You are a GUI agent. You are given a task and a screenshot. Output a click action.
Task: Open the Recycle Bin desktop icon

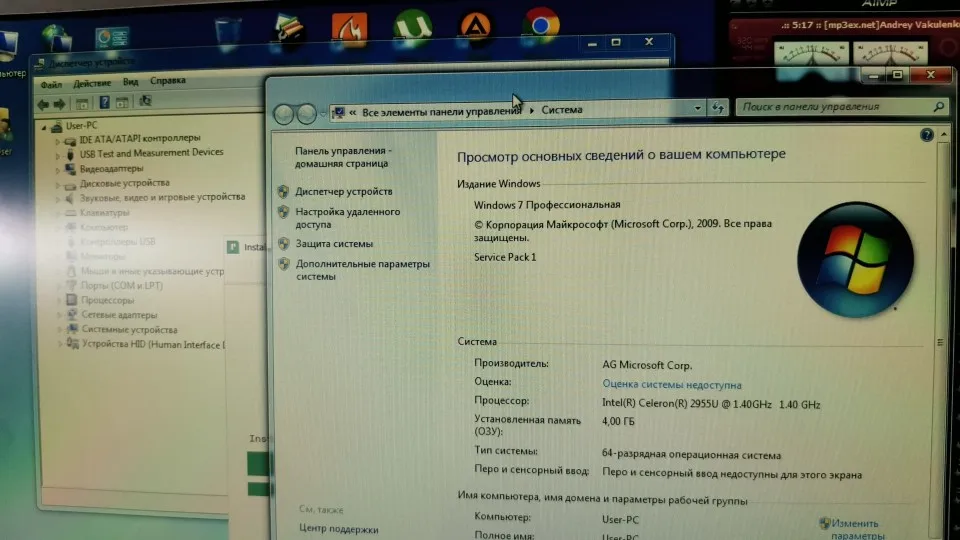coord(228,32)
